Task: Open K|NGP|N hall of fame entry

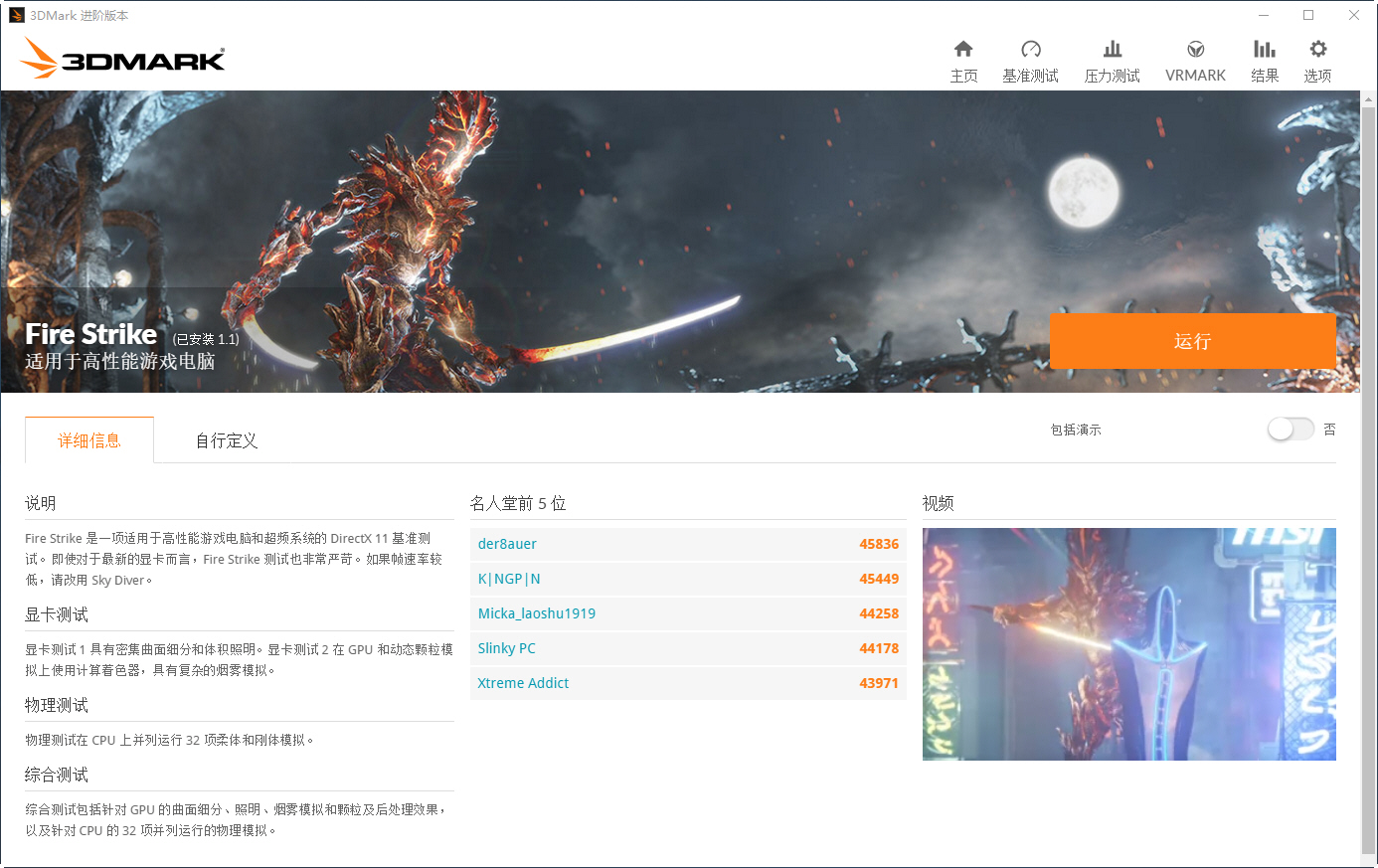Action: (688, 579)
